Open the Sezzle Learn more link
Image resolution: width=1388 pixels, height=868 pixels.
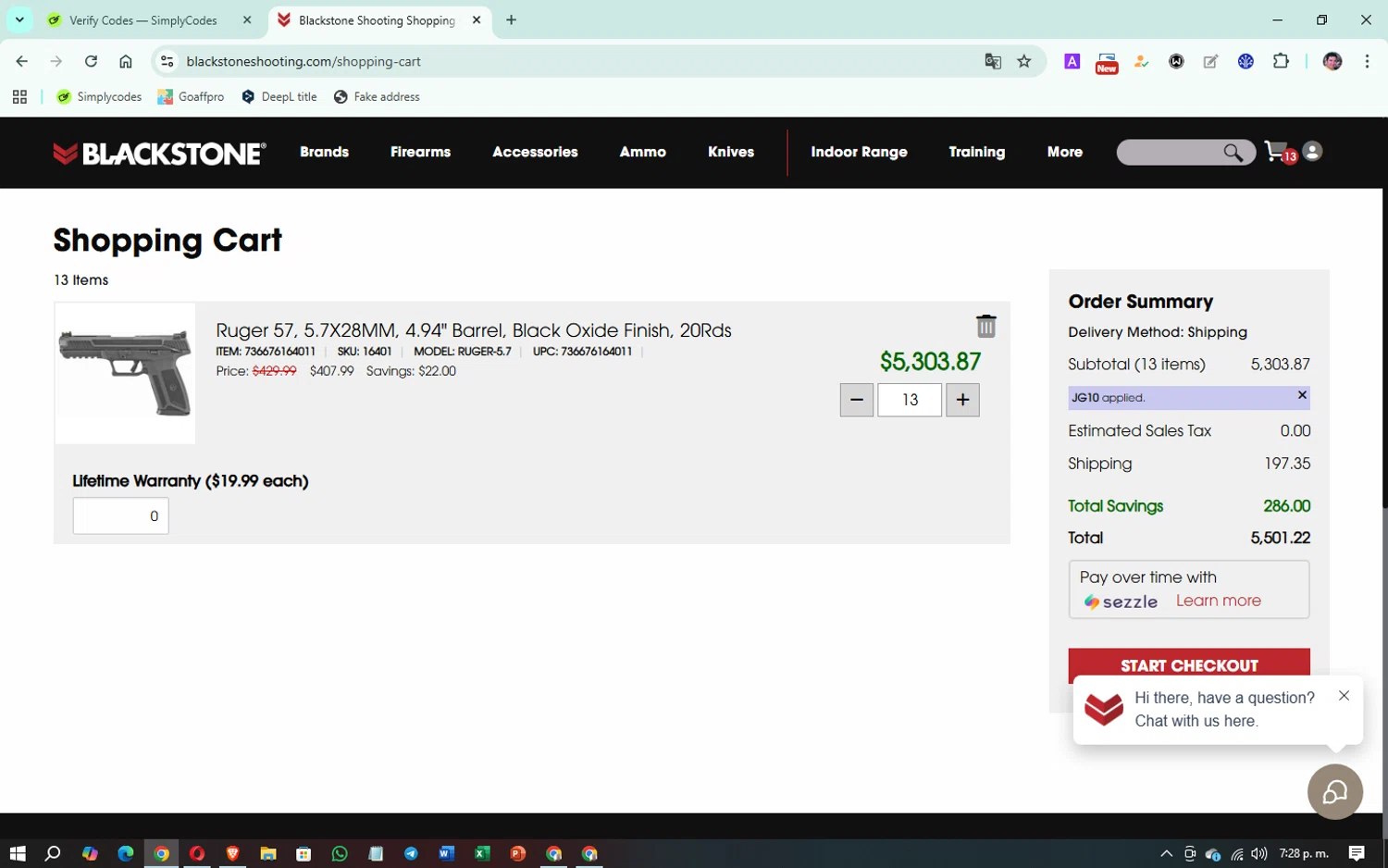tap(1218, 601)
